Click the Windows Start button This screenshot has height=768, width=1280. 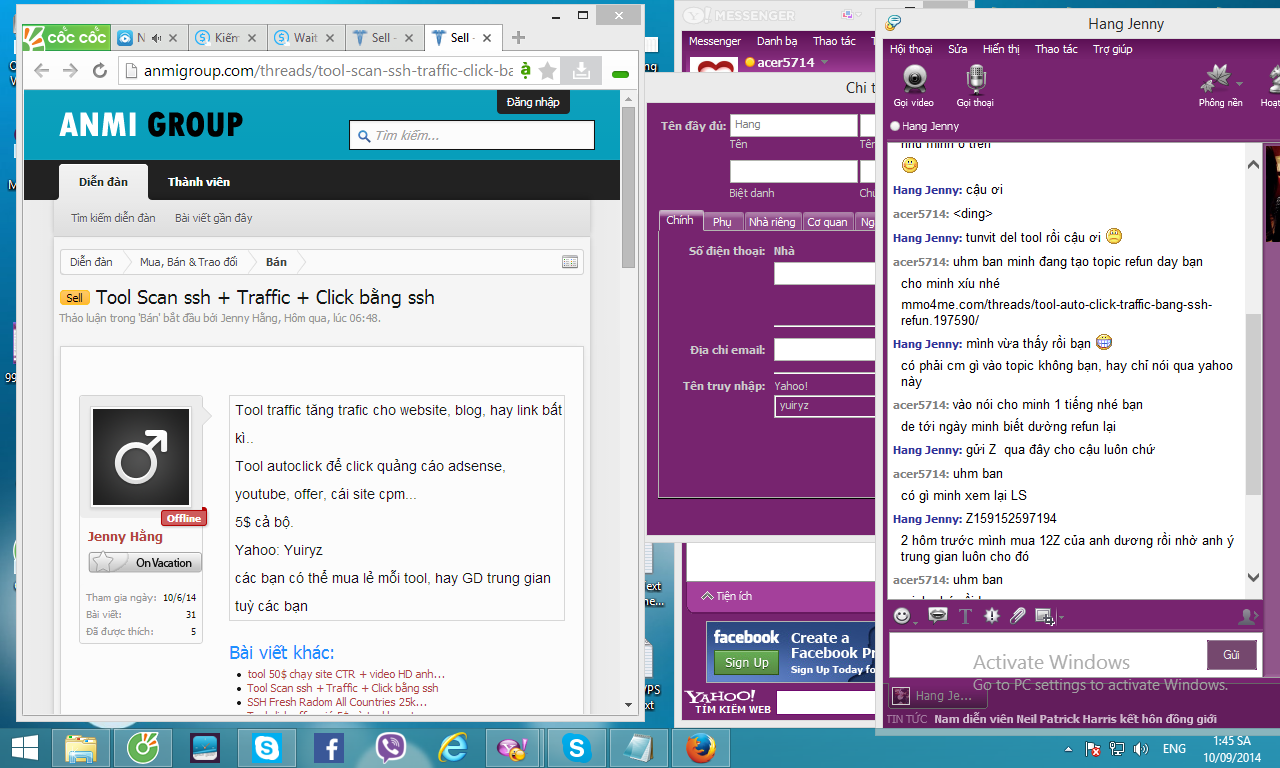click(x=25, y=748)
